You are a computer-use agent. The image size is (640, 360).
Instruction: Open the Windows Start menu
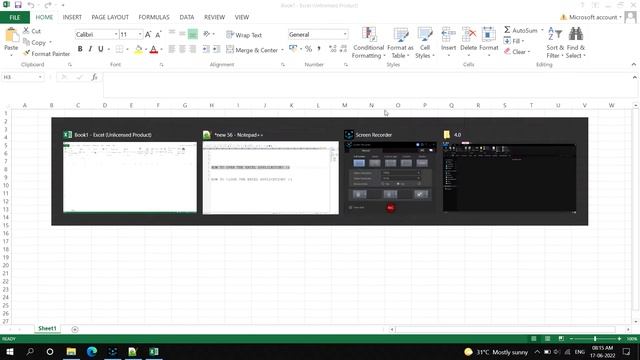10,351
